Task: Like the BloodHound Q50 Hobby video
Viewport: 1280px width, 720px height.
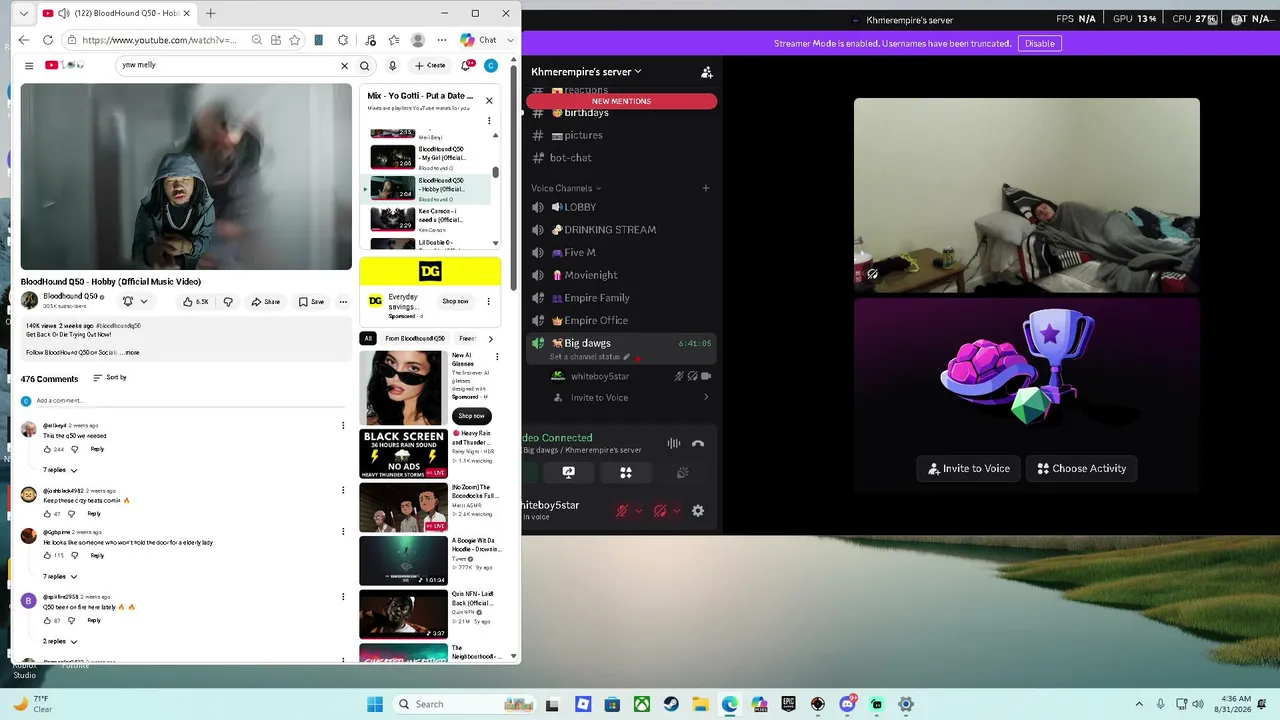Action: [x=195, y=302]
